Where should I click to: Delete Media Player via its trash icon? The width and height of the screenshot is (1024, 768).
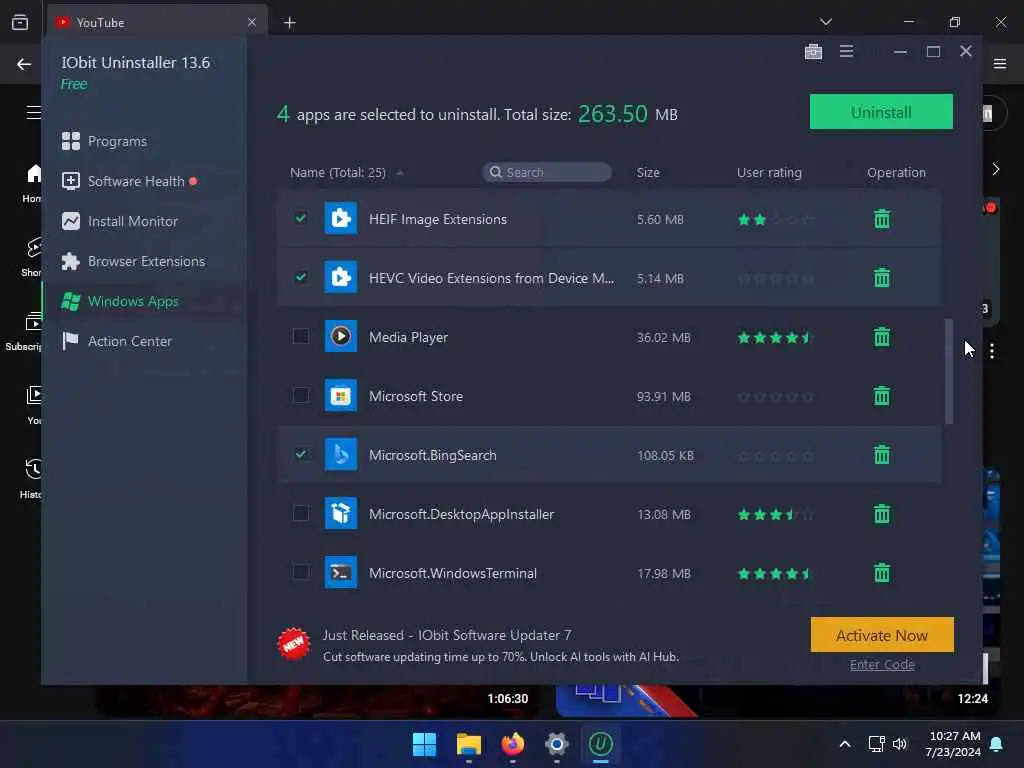[882, 337]
